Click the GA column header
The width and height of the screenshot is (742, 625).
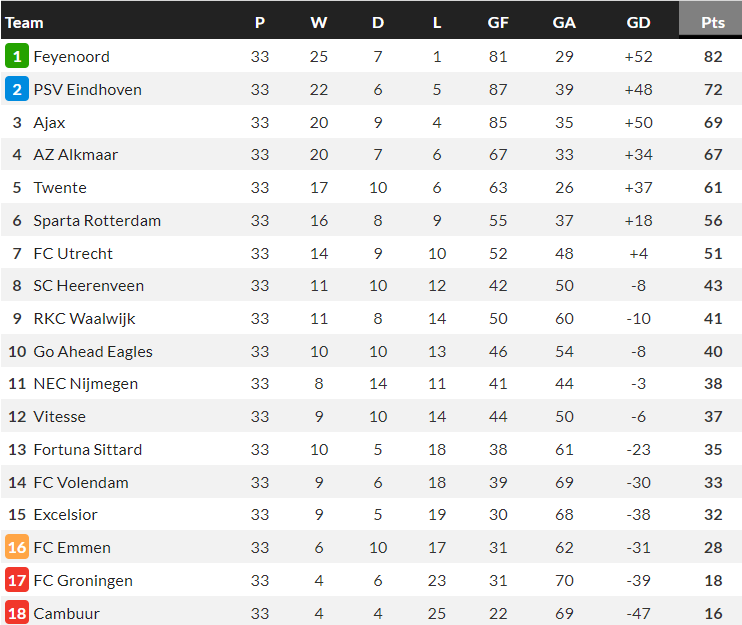pos(564,22)
